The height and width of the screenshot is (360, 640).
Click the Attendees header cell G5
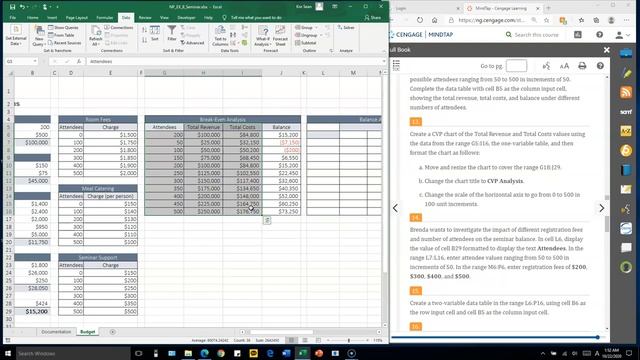click(x=164, y=127)
